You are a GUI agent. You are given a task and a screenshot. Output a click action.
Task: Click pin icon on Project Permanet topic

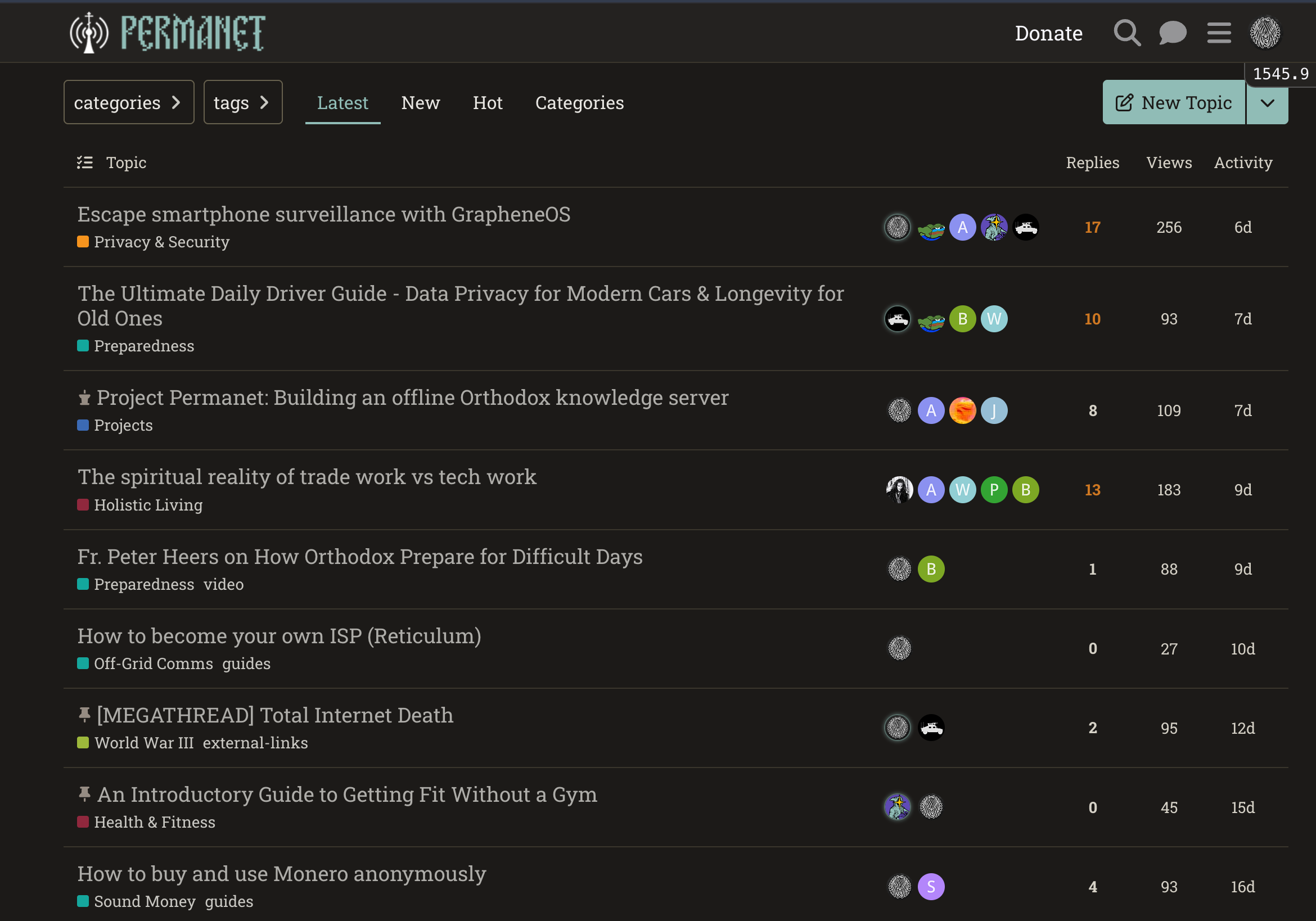point(84,397)
